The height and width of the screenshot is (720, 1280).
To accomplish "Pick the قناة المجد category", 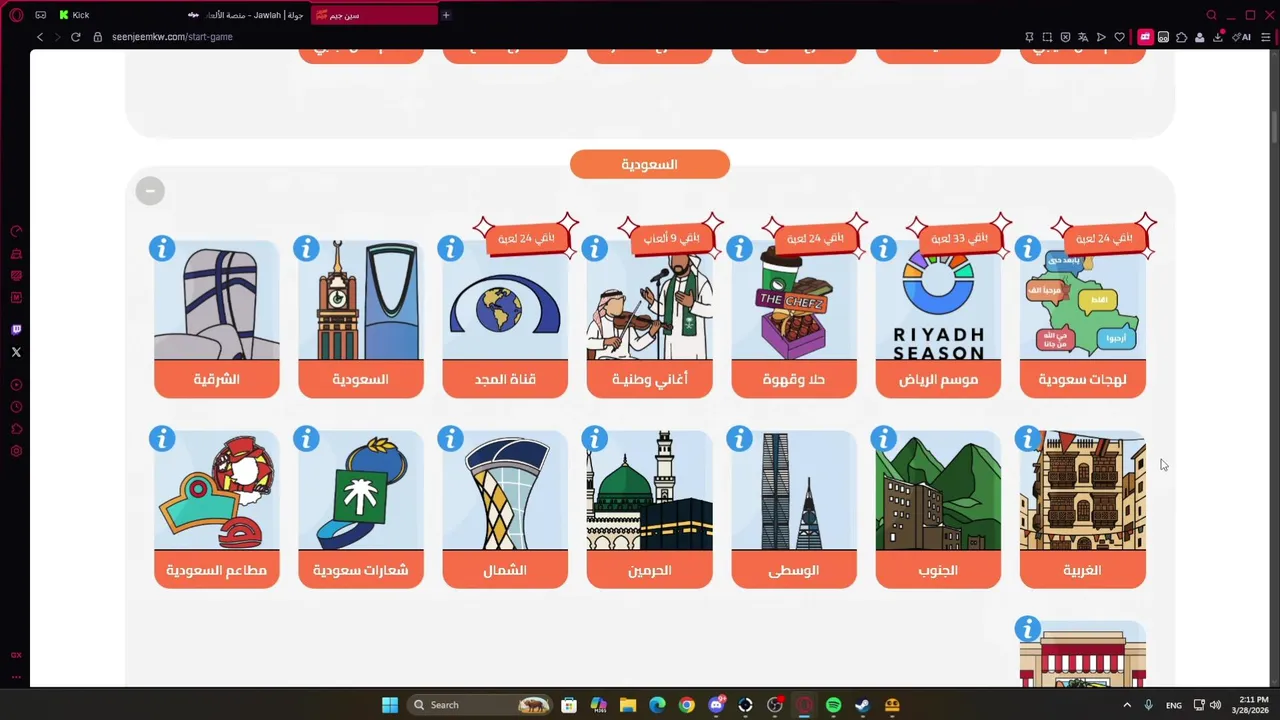I will [505, 319].
